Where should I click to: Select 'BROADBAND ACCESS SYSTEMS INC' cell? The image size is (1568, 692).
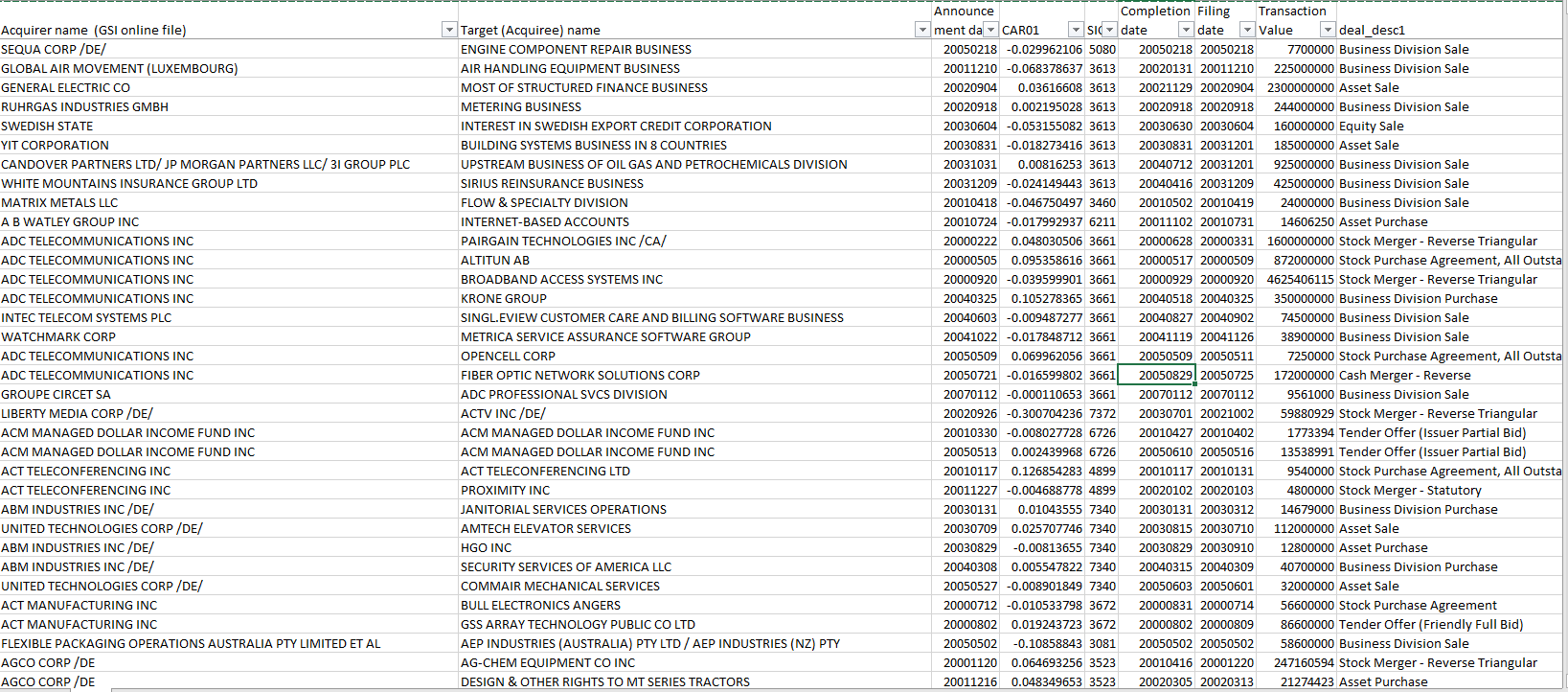[x=694, y=279]
